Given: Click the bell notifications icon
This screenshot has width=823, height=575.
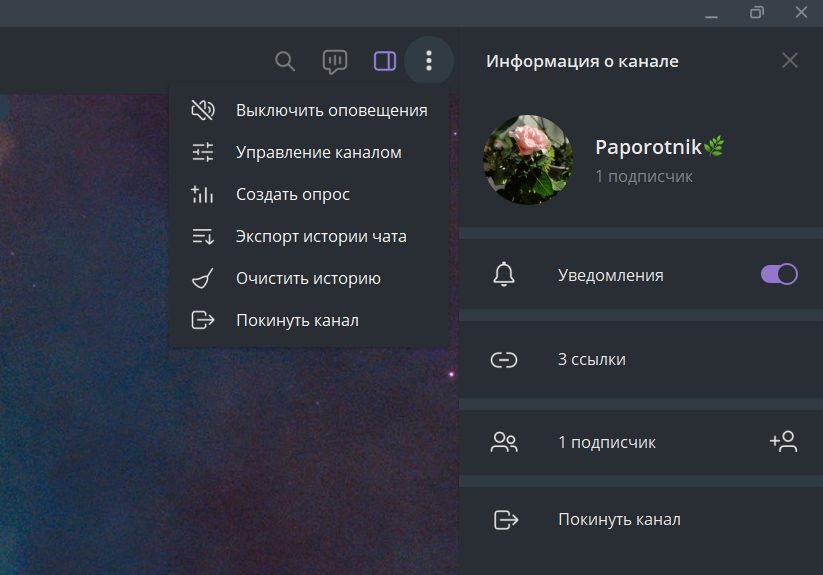Looking at the screenshot, I should pyautogui.click(x=504, y=274).
